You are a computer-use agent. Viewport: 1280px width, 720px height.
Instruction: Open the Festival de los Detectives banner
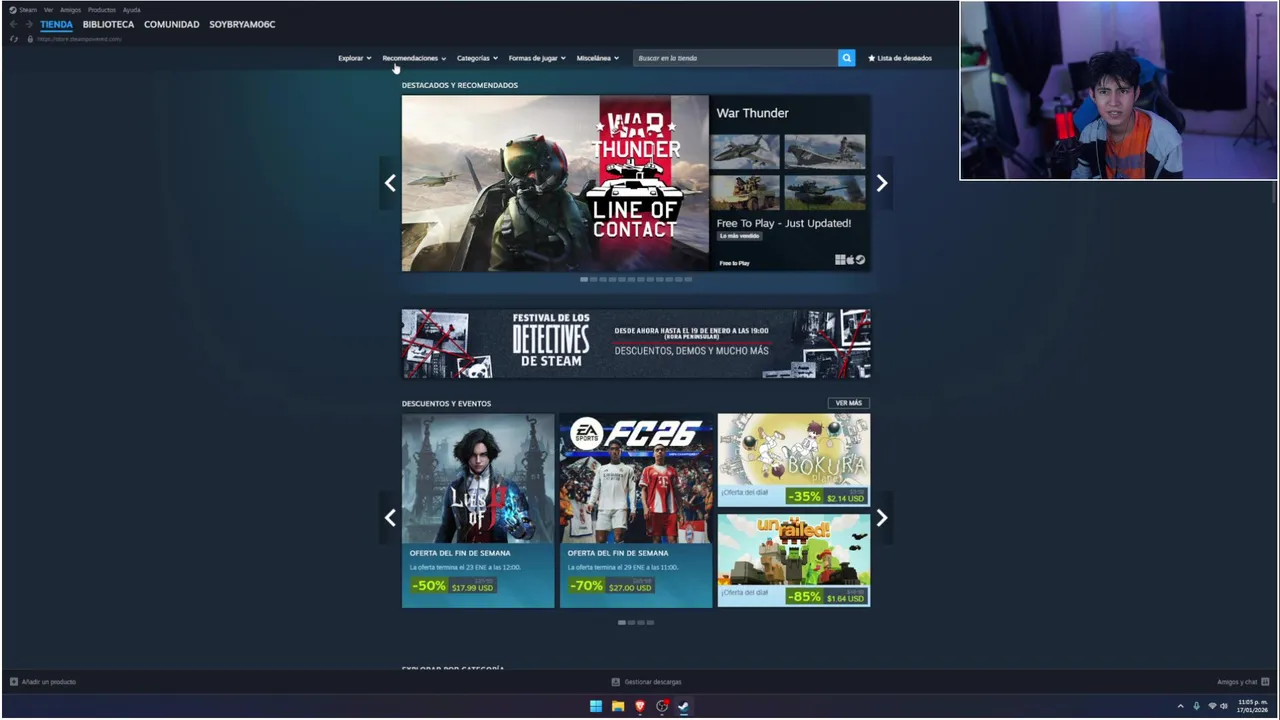point(636,344)
